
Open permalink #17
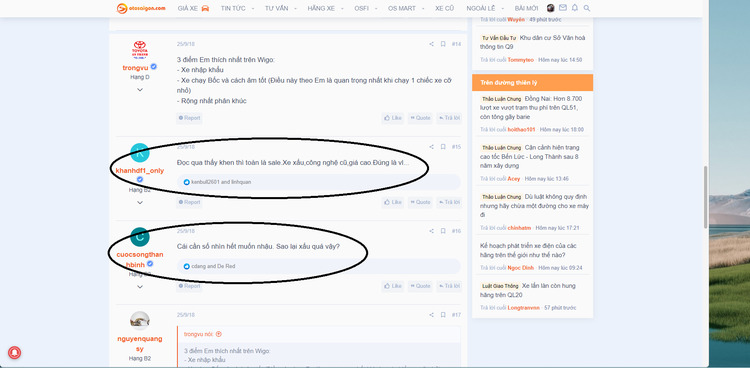pyautogui.click(x=456, y=315)
